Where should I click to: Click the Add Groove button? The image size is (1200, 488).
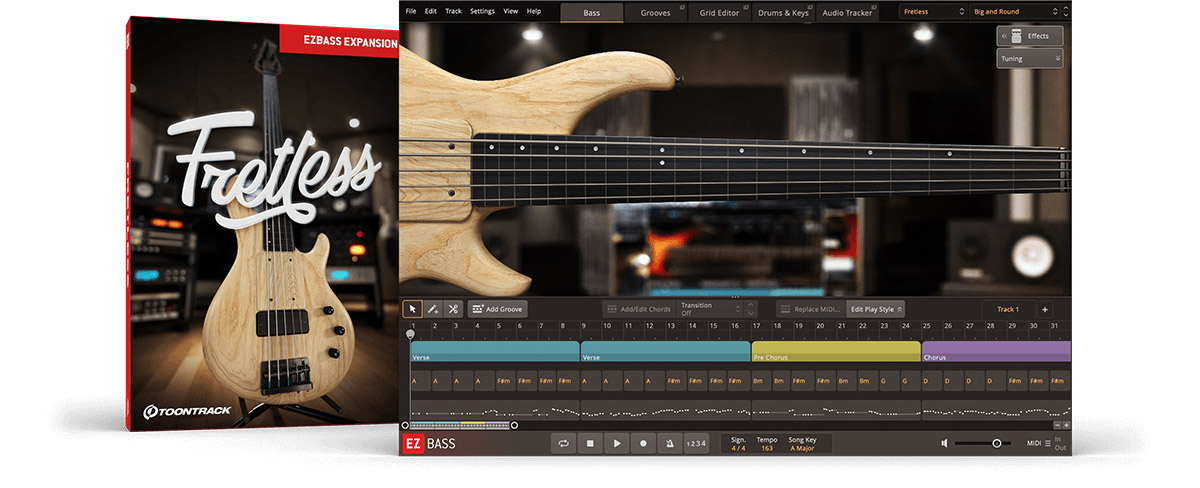pos(497,309)
